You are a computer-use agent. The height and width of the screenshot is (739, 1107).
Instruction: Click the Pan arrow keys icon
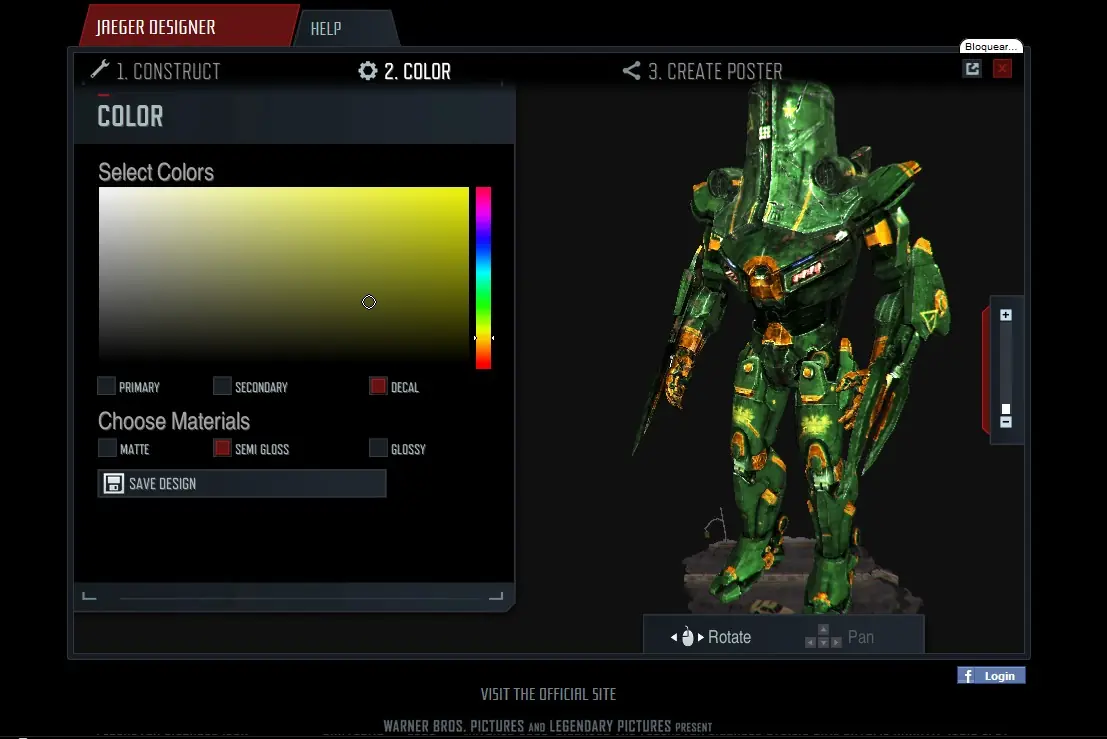823,636
